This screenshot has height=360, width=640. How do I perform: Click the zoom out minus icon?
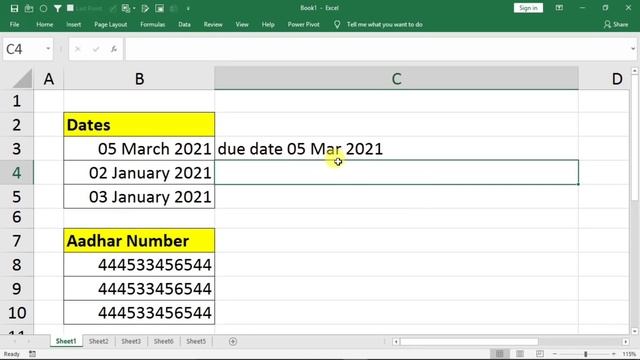coord(555,354)
